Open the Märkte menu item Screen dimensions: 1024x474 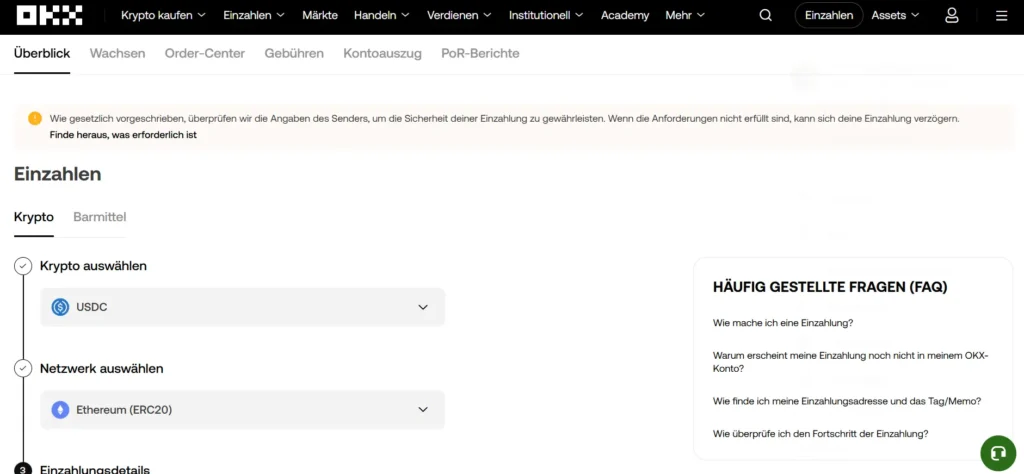[320, 16]
